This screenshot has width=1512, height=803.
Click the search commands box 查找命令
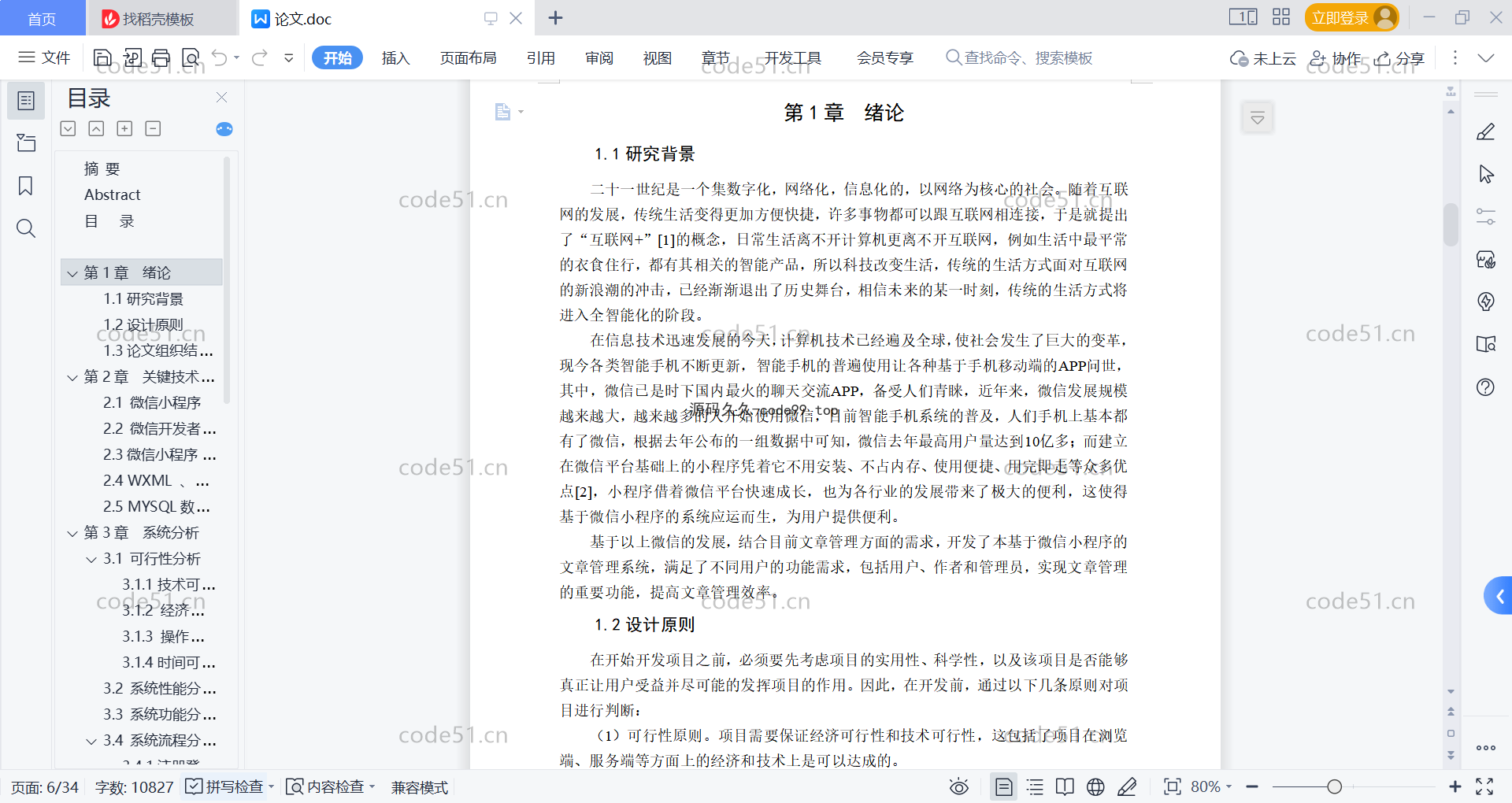[1019, 57]
